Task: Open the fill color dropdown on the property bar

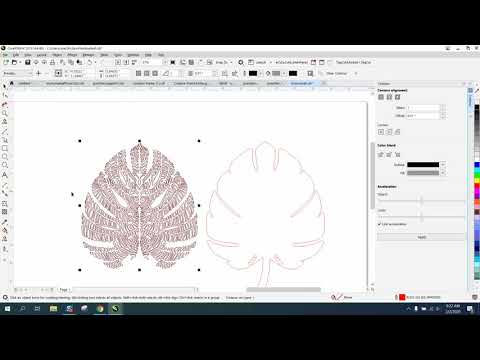Action: pyautogui.click(x=283, y=73)
